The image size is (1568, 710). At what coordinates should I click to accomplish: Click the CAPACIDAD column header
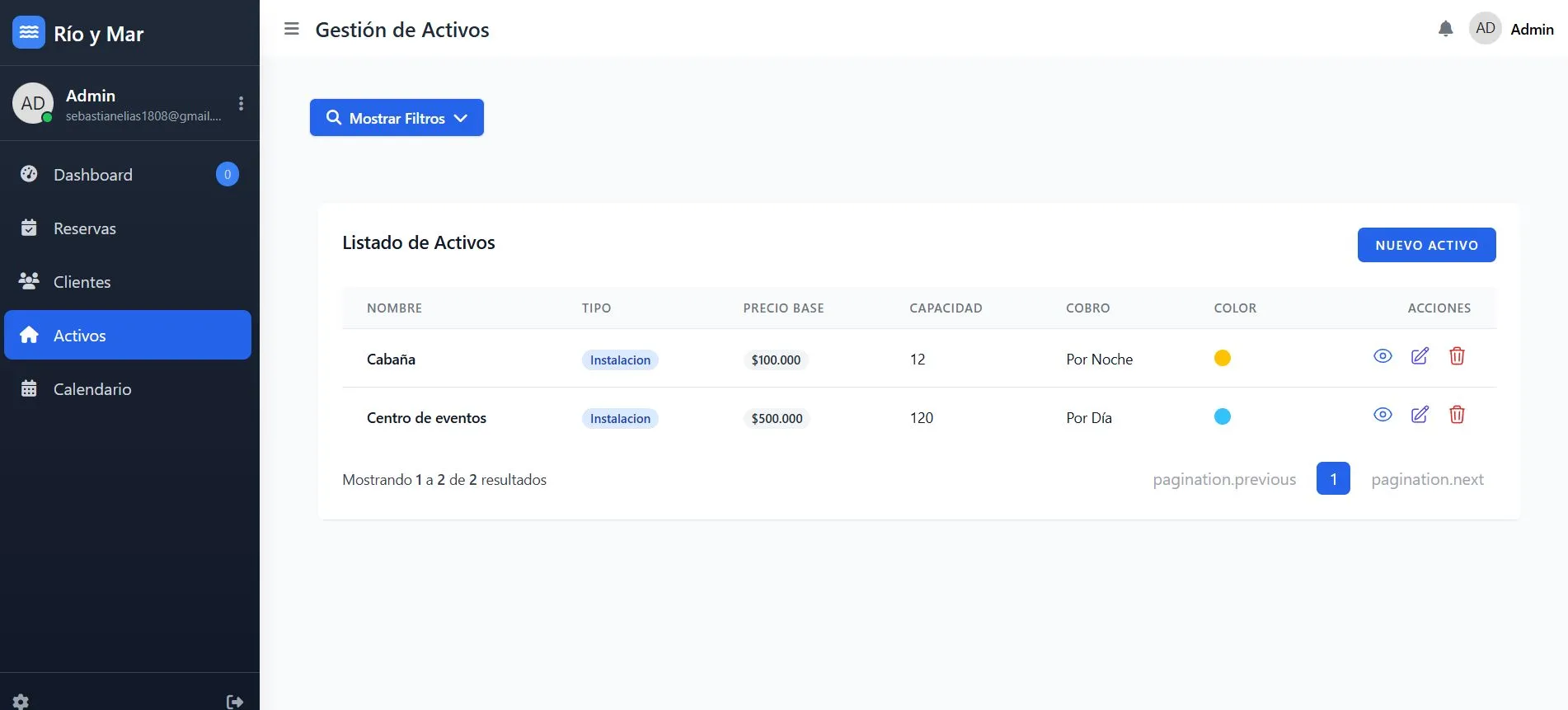pos(946,308)
